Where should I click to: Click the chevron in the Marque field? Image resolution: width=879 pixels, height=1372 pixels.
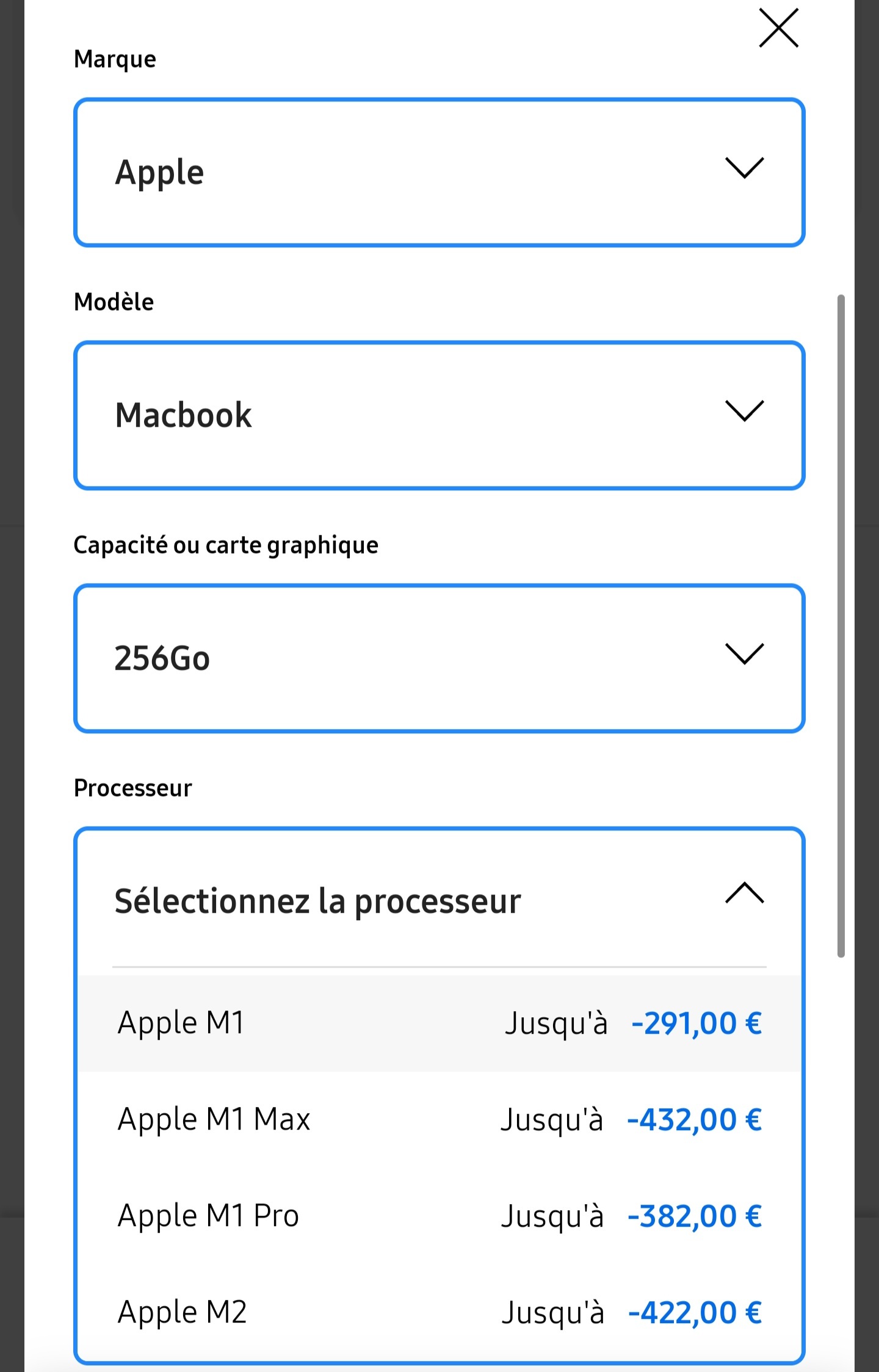(744, 168)
